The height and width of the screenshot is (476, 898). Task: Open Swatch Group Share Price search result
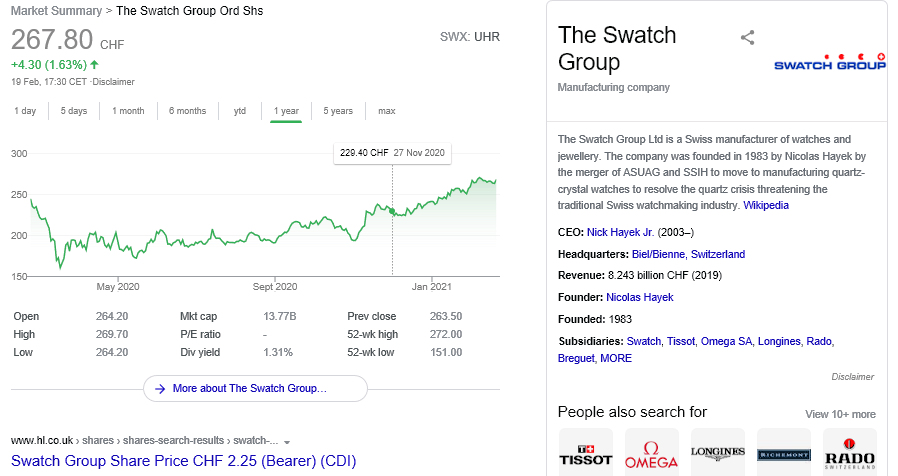(x=183, y=462)
